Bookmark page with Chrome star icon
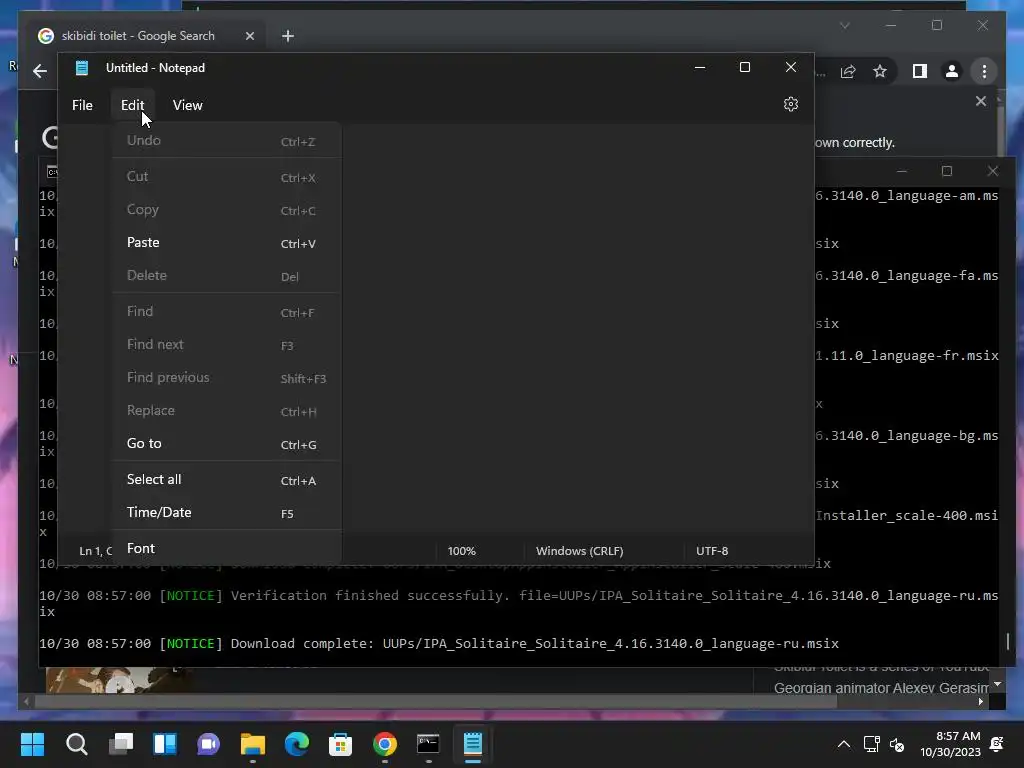1024x768 pixels. click(x=880, y=71)
